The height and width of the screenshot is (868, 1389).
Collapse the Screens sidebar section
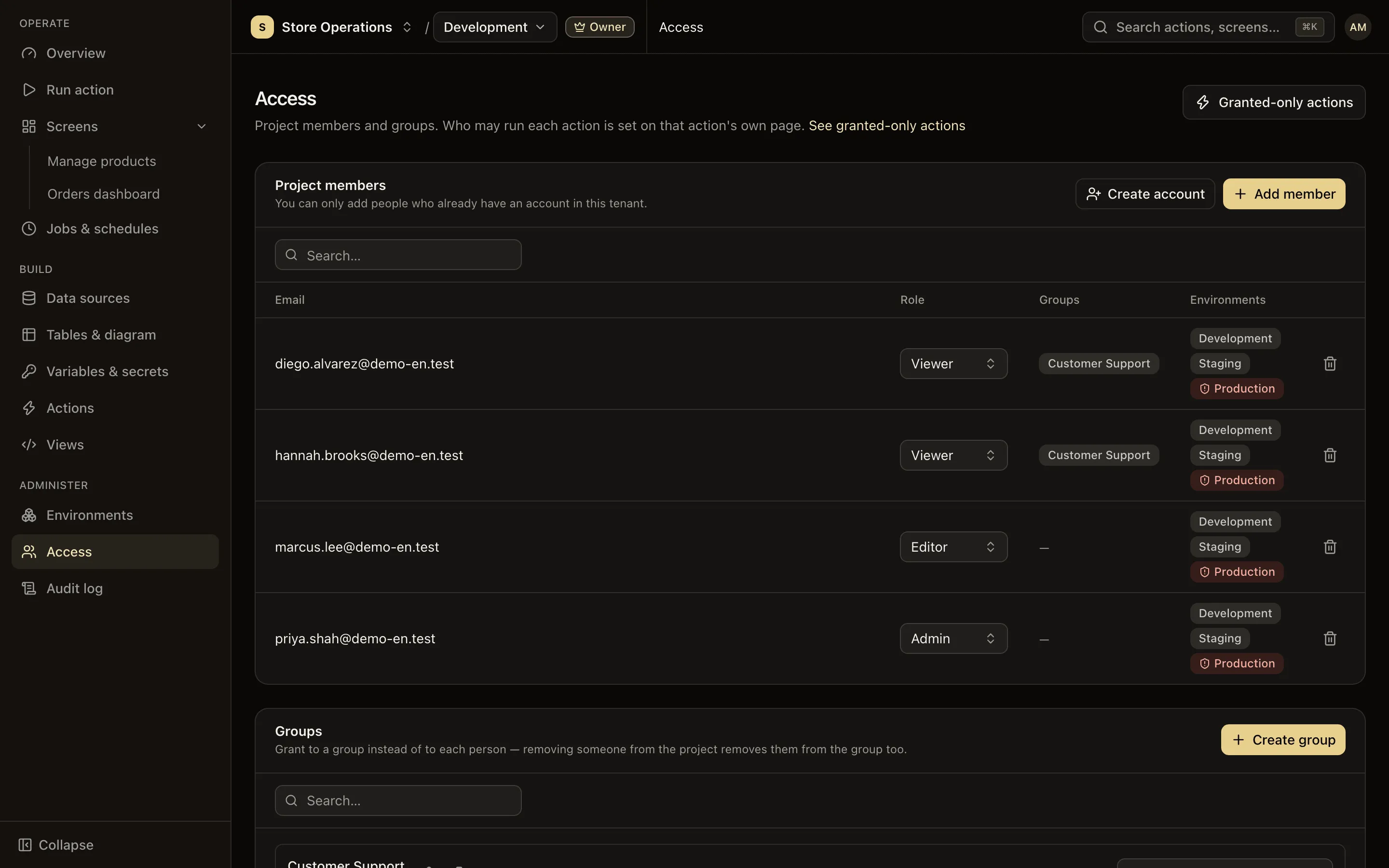click(202, 126)
